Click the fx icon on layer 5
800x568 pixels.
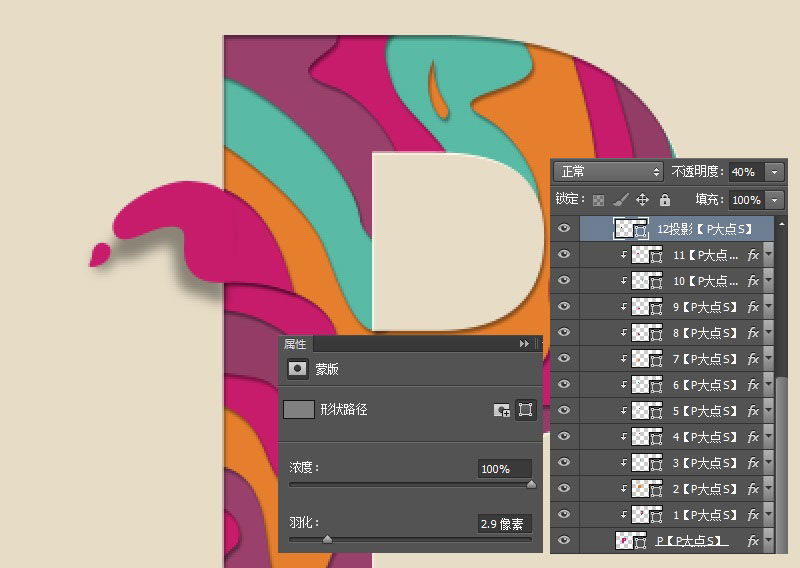pyautogui.click(x=753, y=411)
